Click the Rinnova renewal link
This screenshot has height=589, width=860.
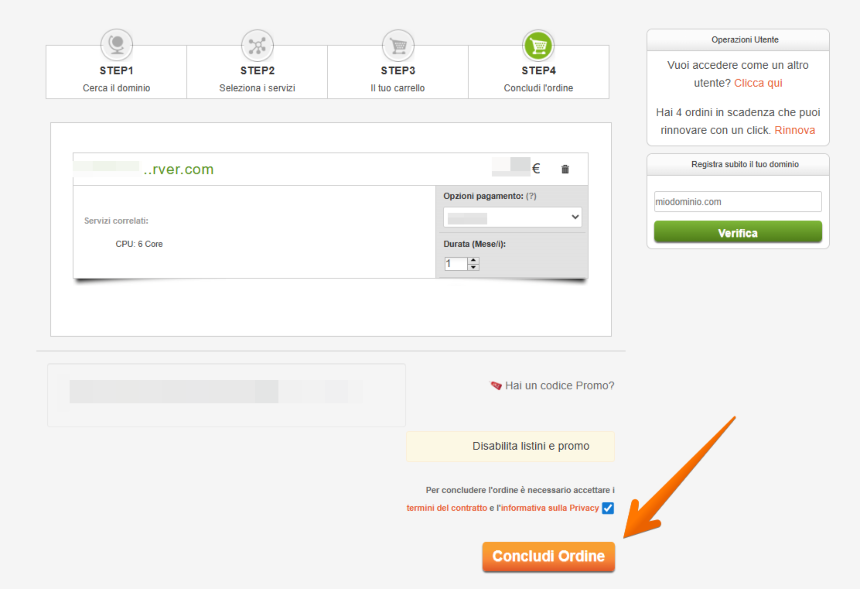coord(794,130)
